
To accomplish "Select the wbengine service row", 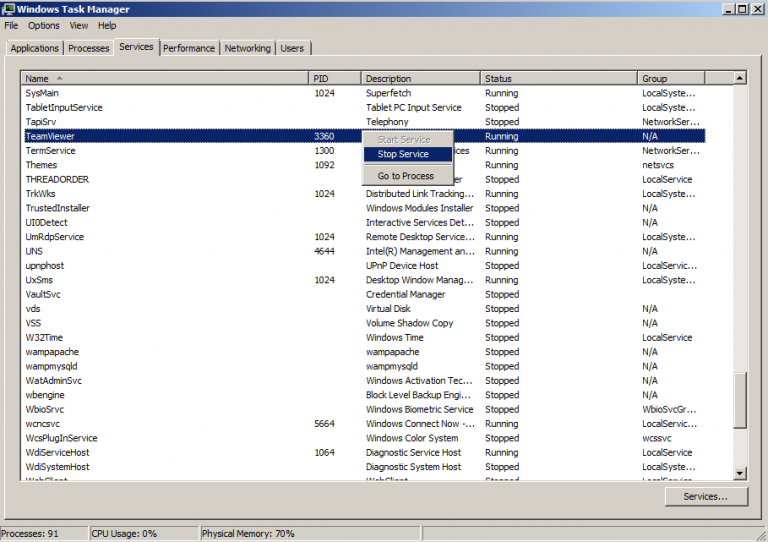I will coord(365,395).
